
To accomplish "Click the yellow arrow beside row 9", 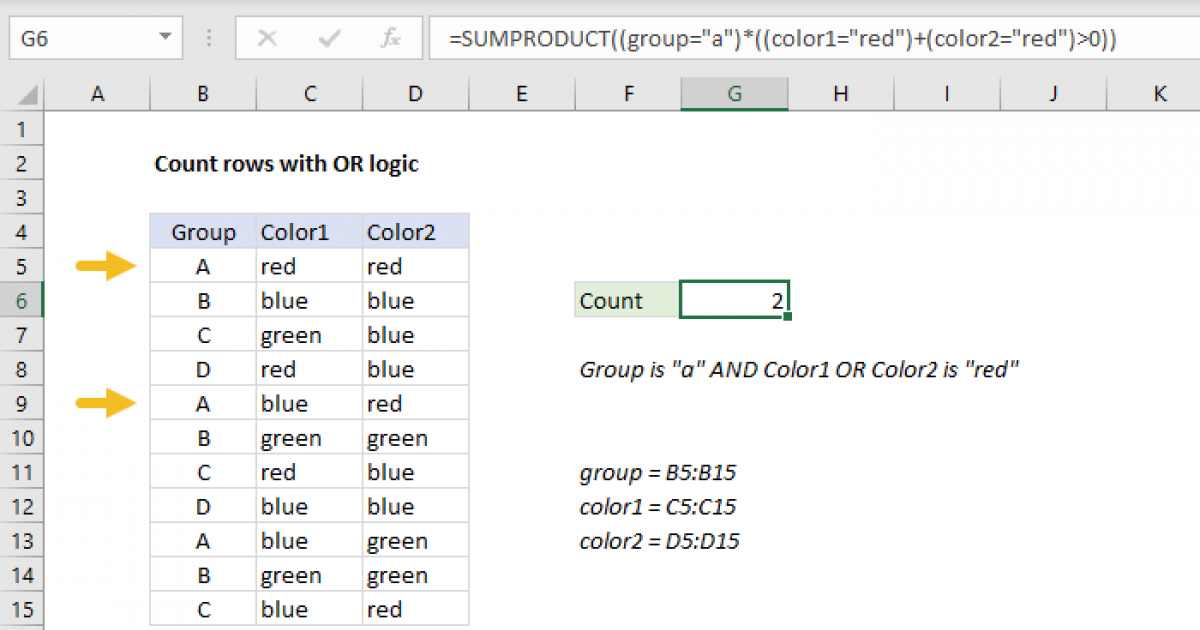I will (x=107, y=404).
